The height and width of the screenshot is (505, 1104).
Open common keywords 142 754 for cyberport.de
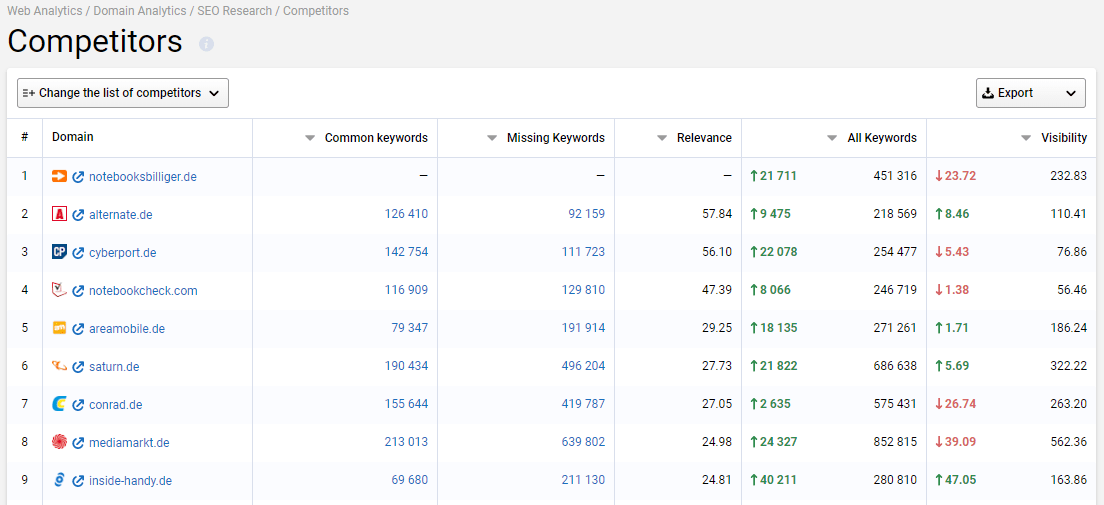click(x=406, y=251)
